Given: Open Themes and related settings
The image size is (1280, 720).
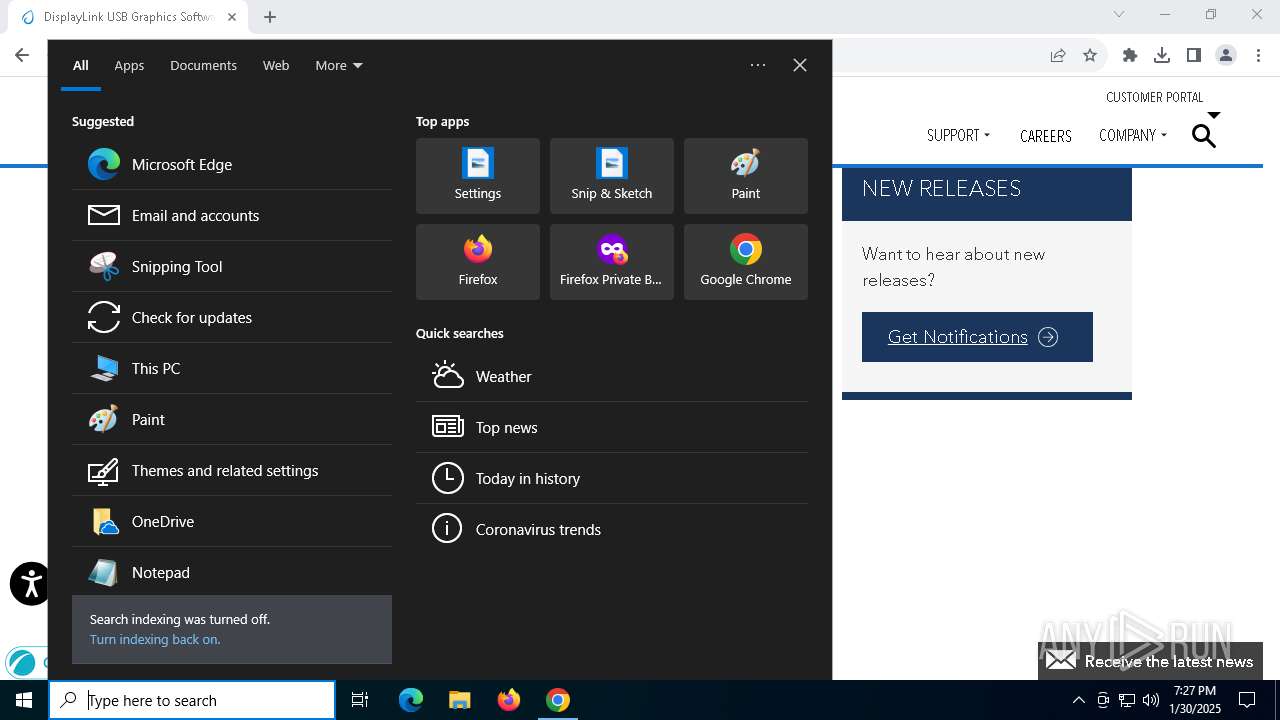Looking at the screenshot, I should tap(232, 471).
